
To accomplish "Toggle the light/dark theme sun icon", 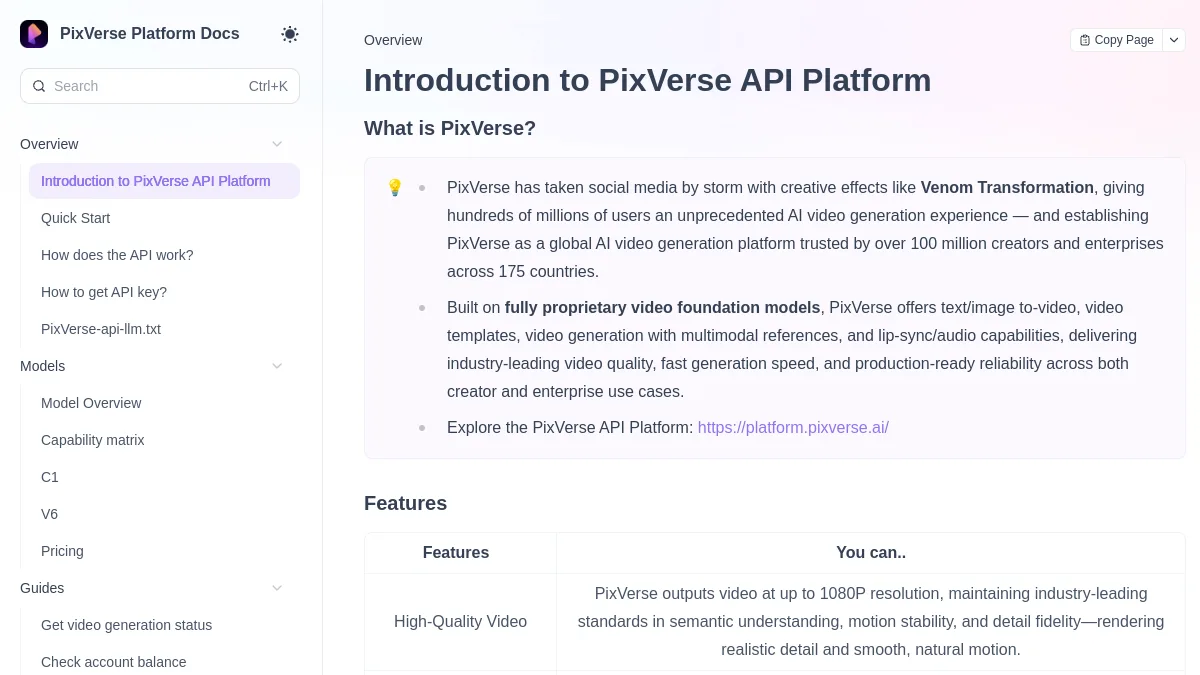I will click(x=290, y=34).
